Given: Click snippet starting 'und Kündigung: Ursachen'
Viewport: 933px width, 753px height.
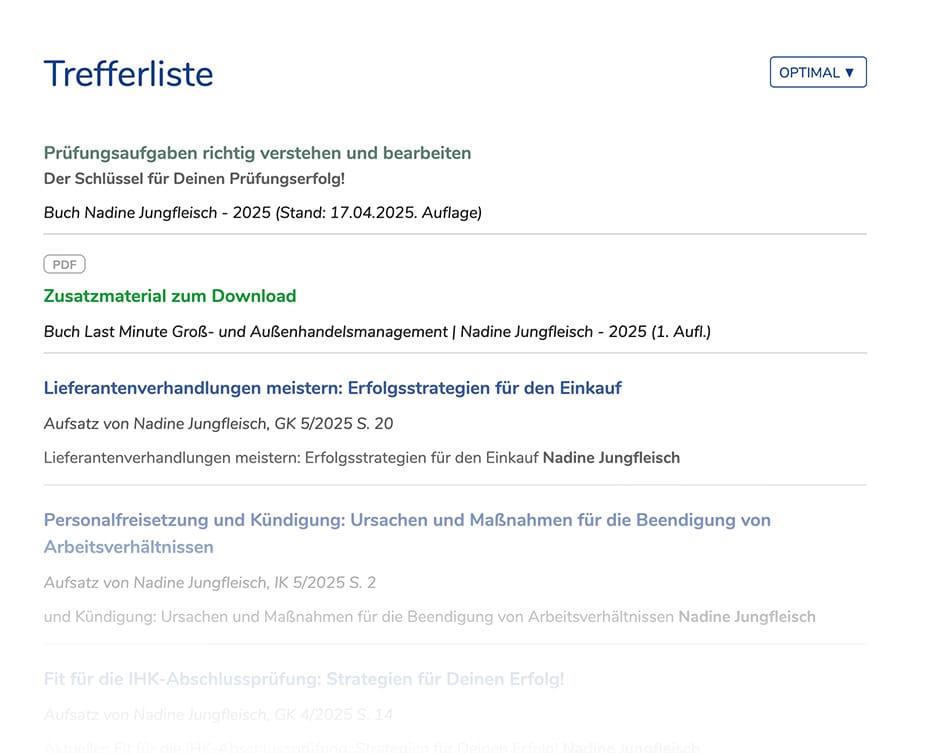Looking at the screenshot, I should click(359, 617).
